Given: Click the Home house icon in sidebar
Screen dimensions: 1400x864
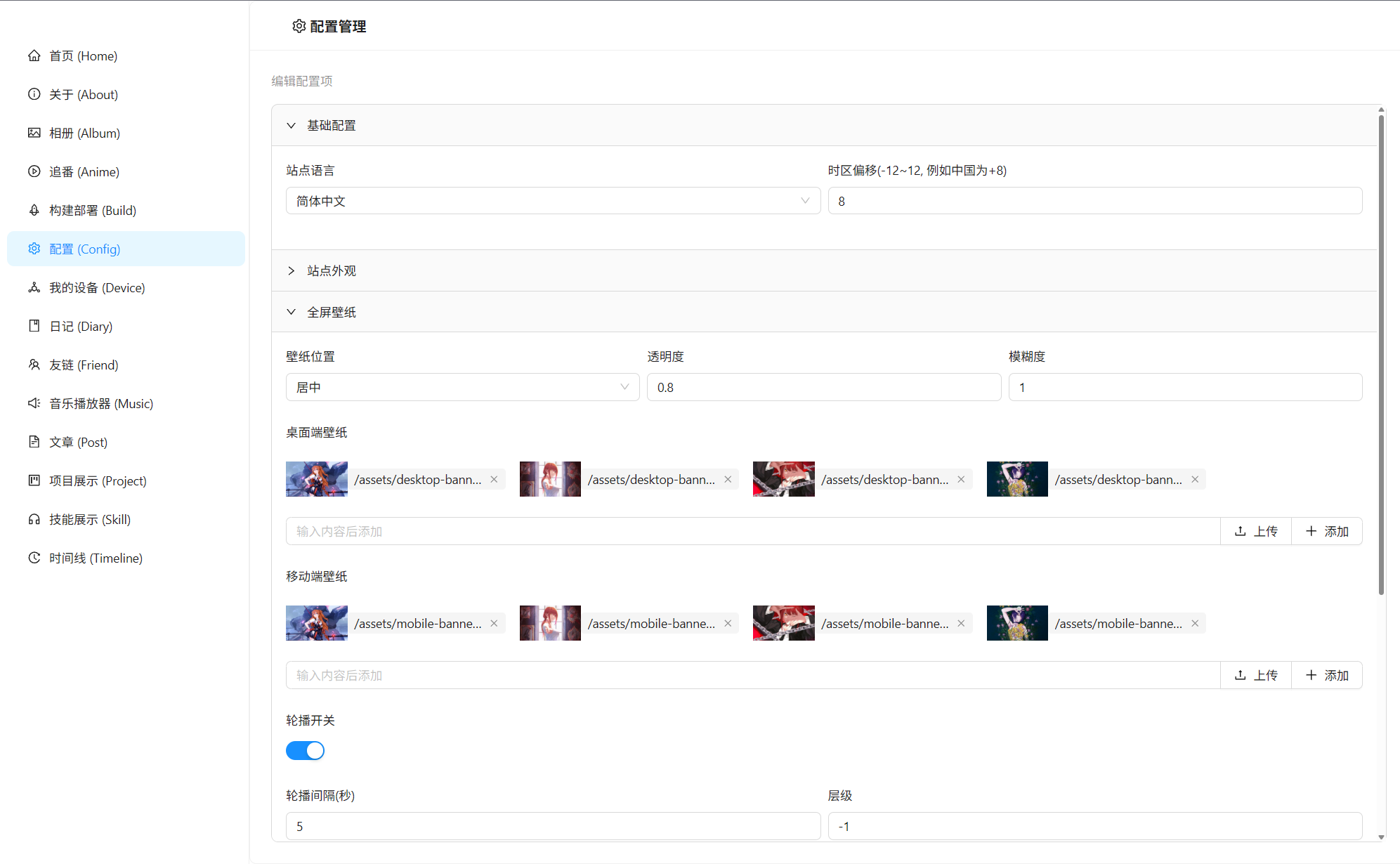Looking at the screenshot, I should point(34,55).
